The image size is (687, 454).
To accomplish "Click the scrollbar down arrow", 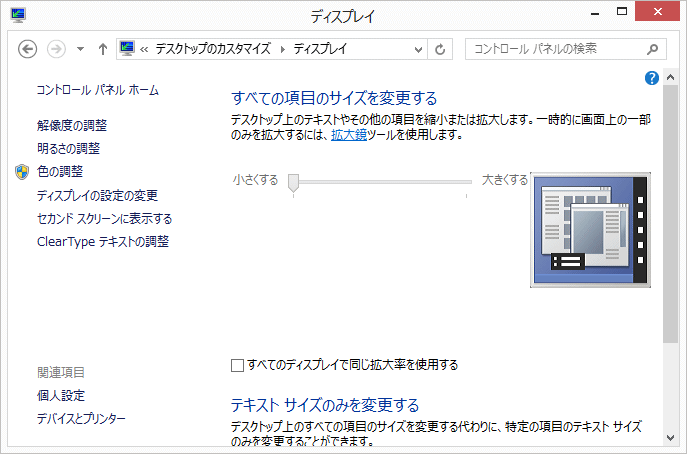I will (670, 438).
